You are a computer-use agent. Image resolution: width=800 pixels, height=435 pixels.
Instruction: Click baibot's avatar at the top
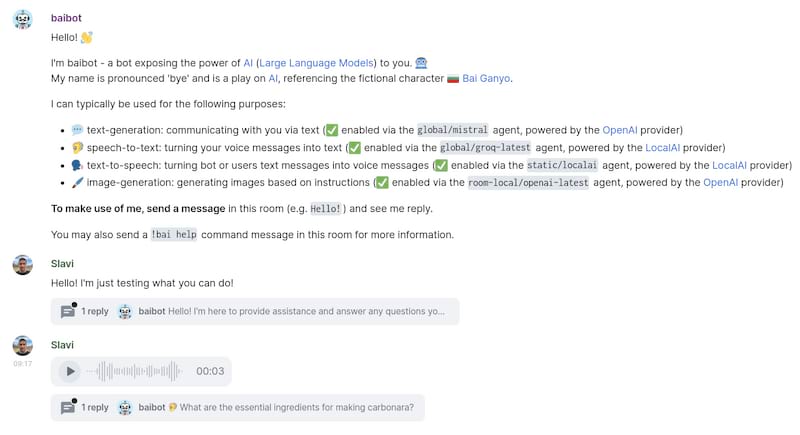[x=22, y=19]
